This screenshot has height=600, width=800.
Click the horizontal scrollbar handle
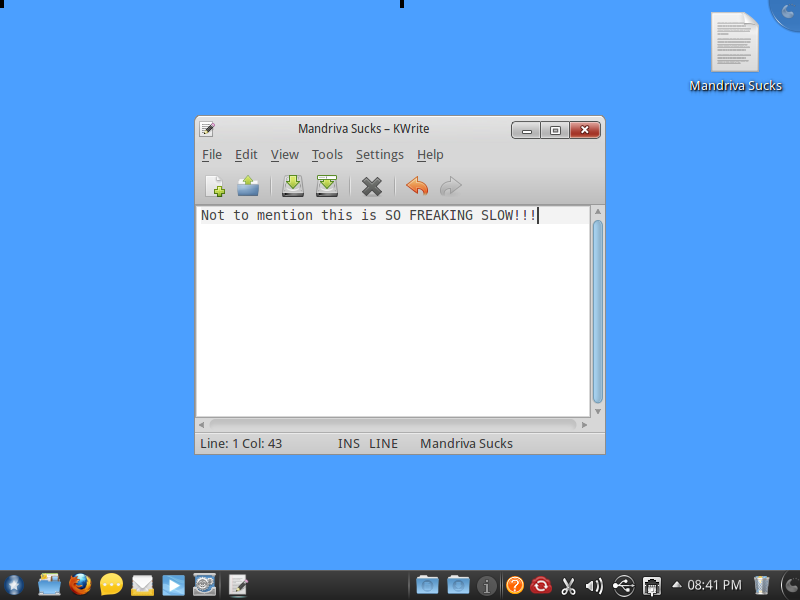point(393,424)
